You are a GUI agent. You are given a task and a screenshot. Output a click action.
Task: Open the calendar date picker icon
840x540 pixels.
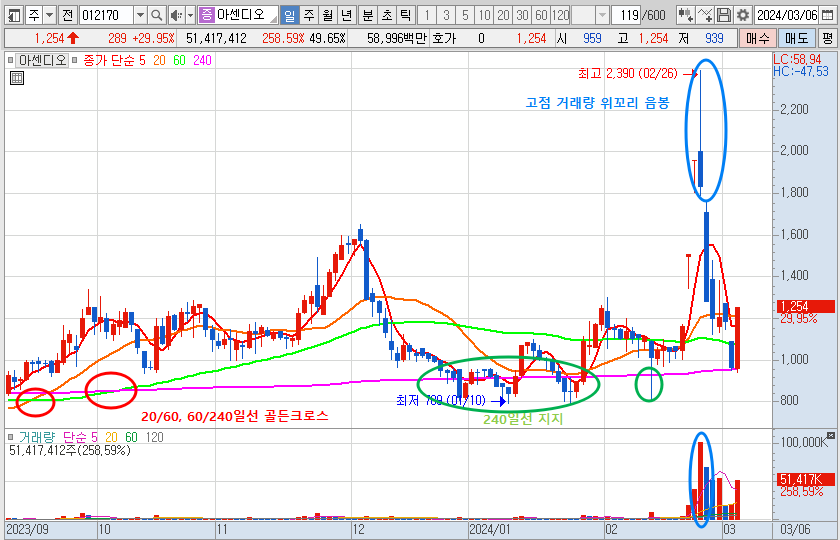828,15
